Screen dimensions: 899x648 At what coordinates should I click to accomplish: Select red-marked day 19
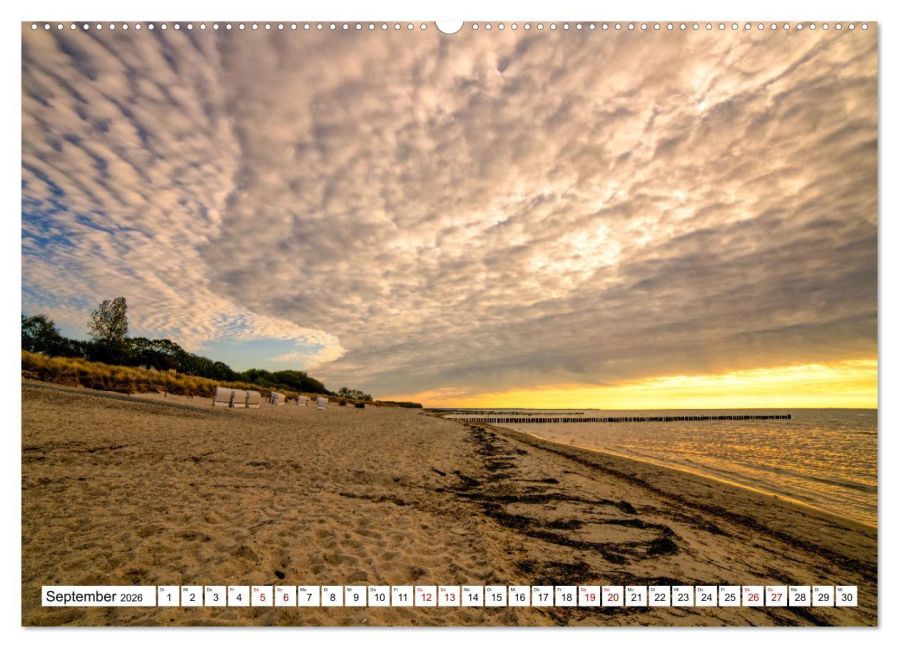pyautogui.click(x=589, y=597)
